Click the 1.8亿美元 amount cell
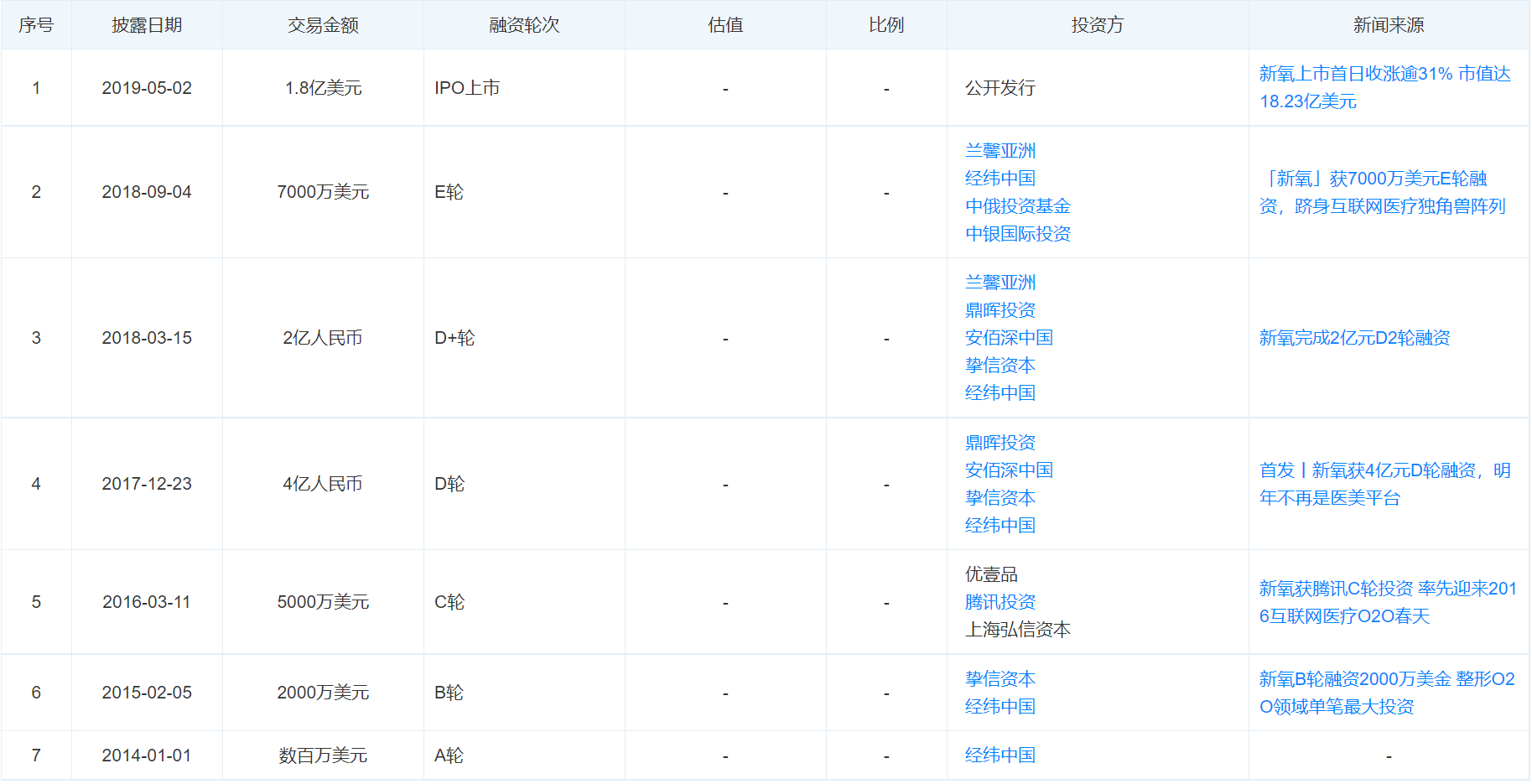1532x784 pixels. click(323, 88)
